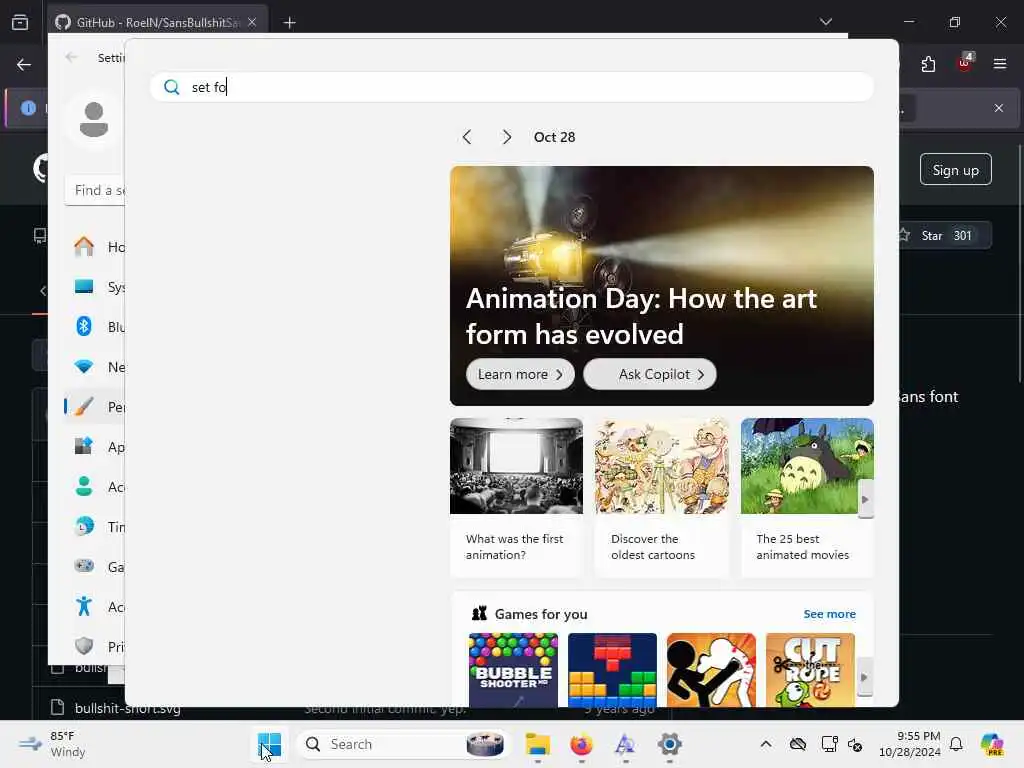
Task: Launch Firefox from the taskbar
Action: pos(581,744)
